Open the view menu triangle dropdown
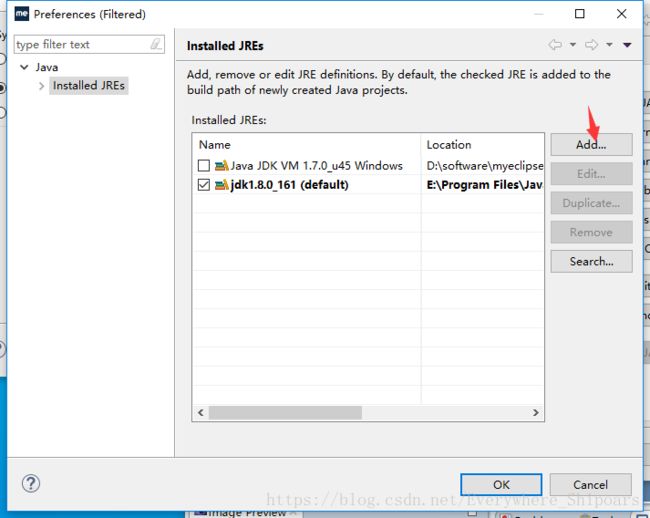Screen dimensions: 650x518 tap(627, 45)
